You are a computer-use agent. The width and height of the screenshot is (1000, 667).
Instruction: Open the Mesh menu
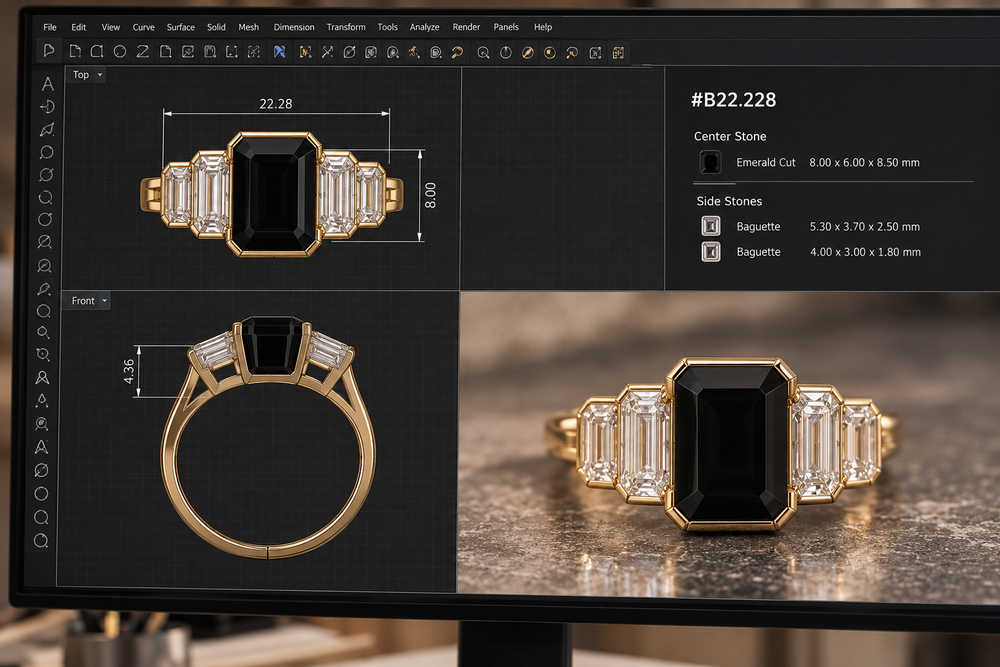click(x=248, y=27)
